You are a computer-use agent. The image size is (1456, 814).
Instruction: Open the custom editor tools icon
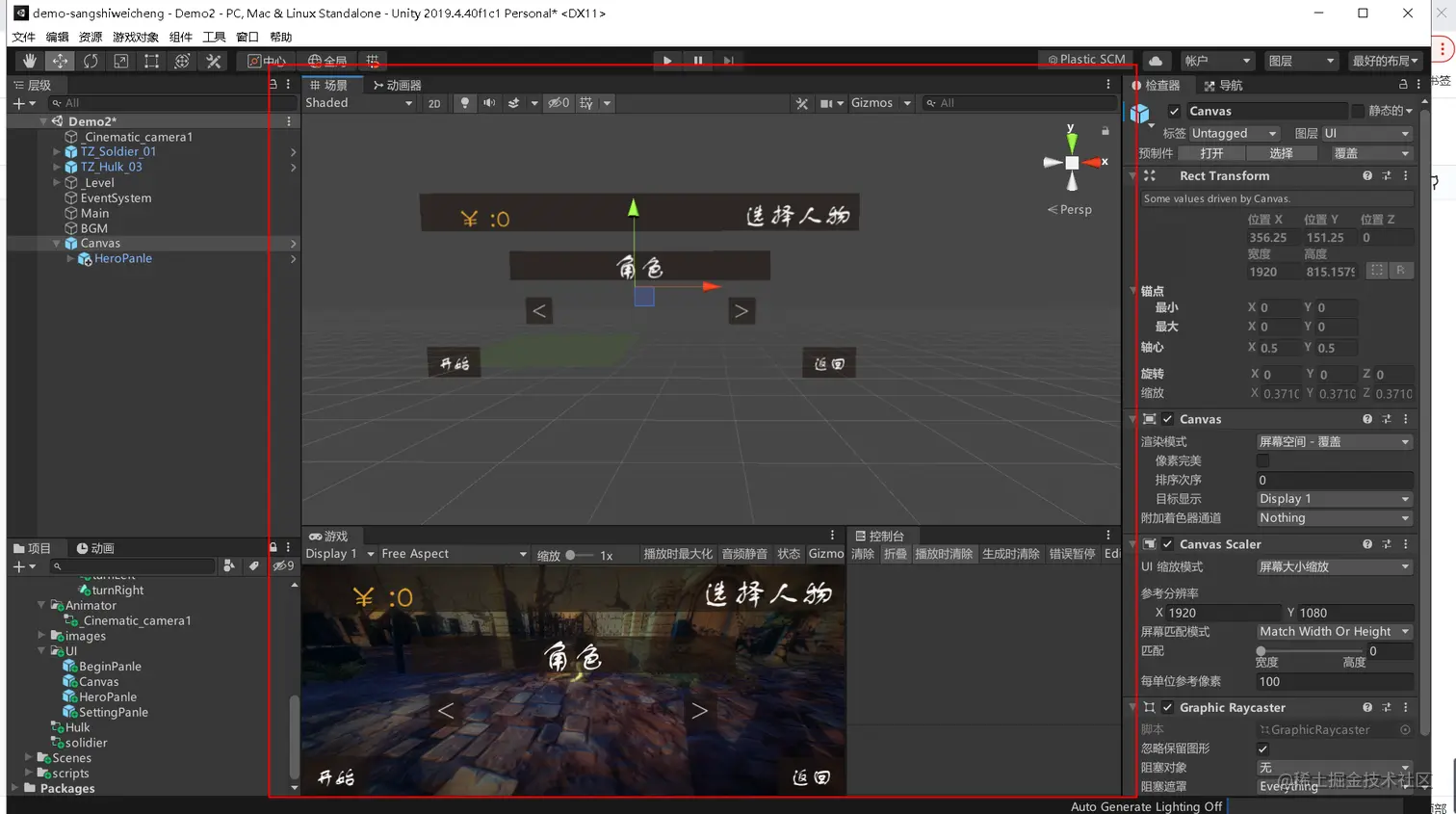point(214,61)
